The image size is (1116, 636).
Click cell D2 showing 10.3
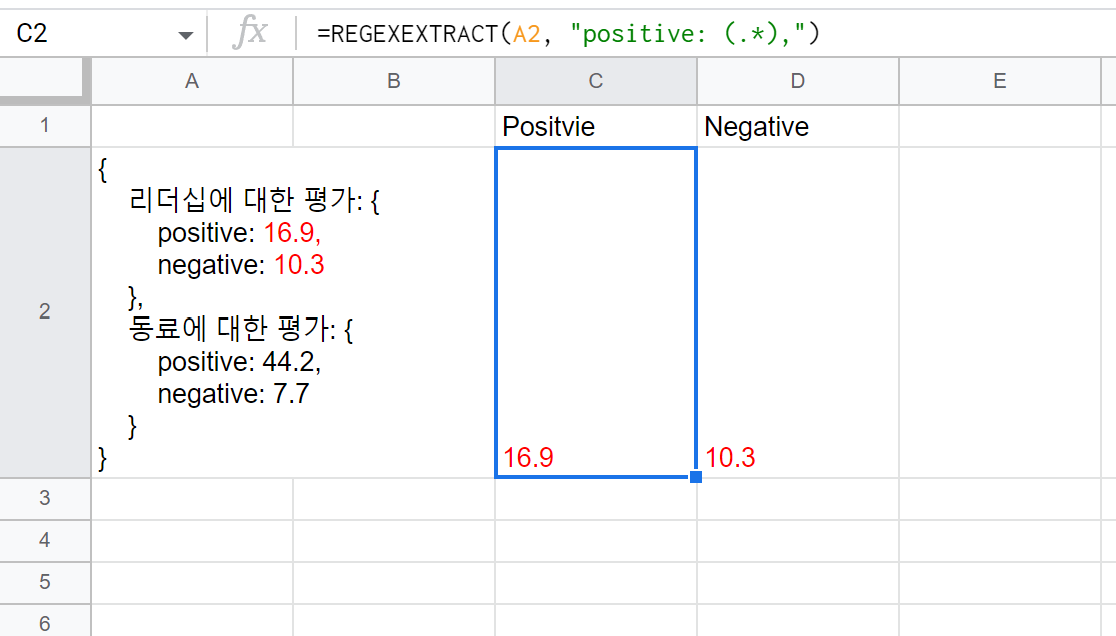click(798, 312)
